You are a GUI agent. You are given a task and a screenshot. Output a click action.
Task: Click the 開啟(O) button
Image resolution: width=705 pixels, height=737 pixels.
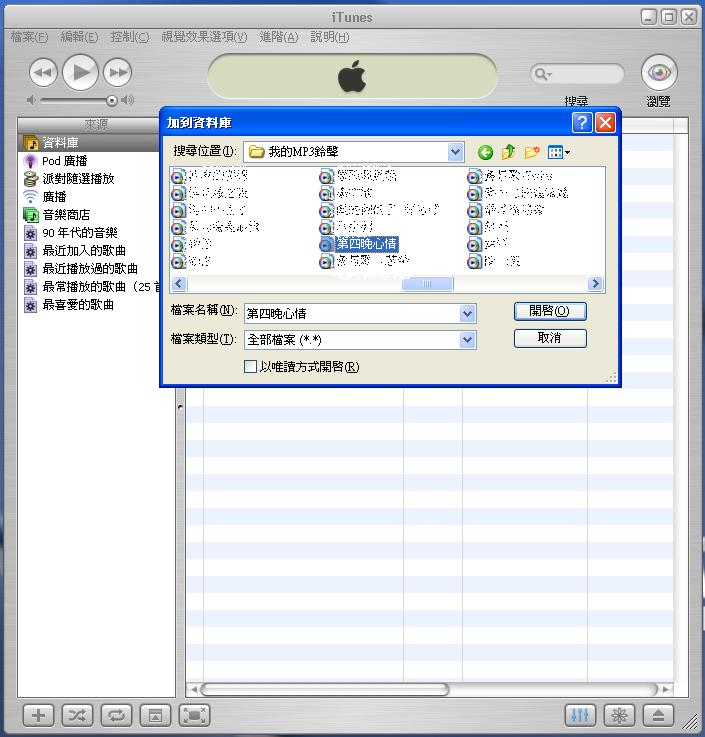(x=550, y=311)
